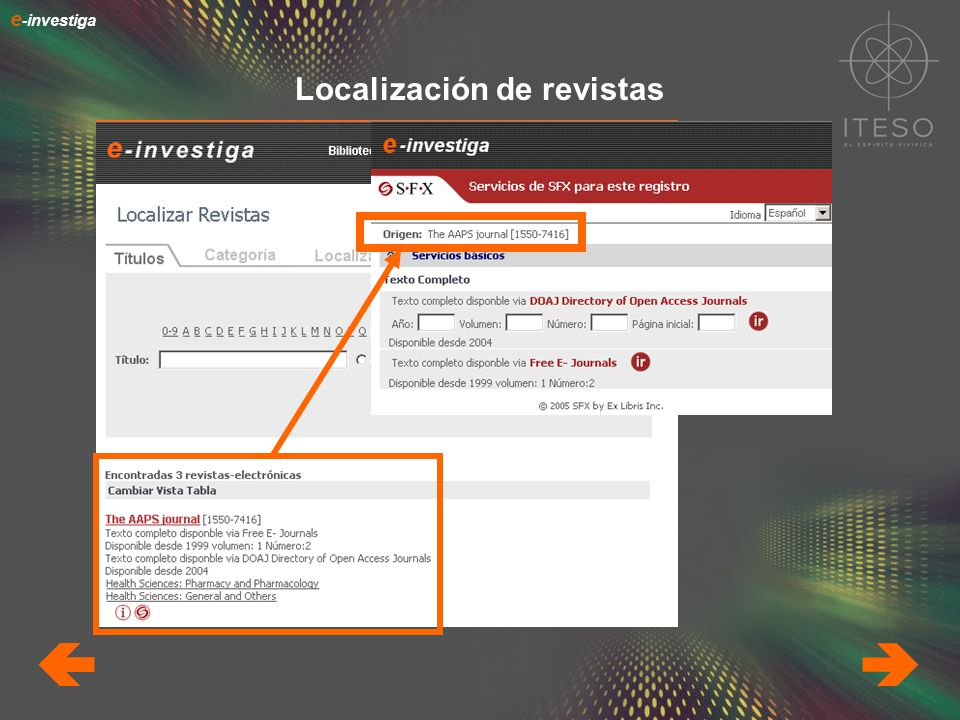The height and width of the screenshot is (720, 960).
Task: Click 'Servicios de SFX para este registro' heading
Action: (579, 186)
